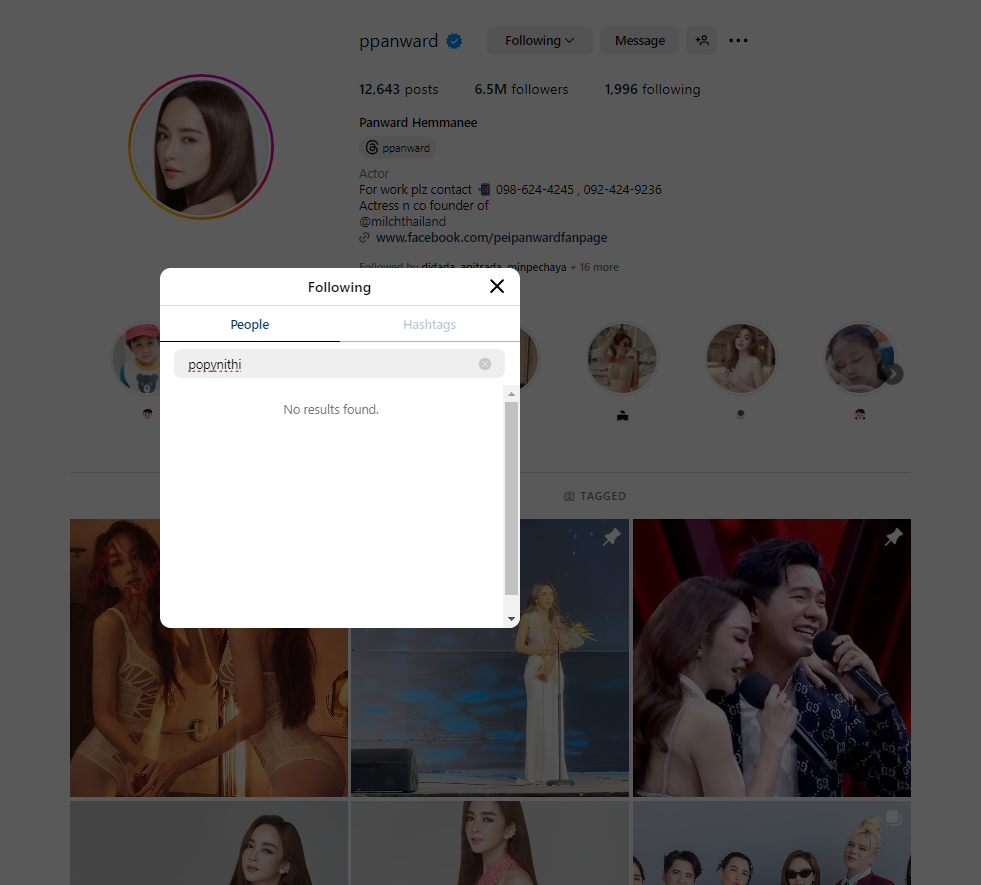Click the Following list scrollbar thumb

click(x=511, y=498)
